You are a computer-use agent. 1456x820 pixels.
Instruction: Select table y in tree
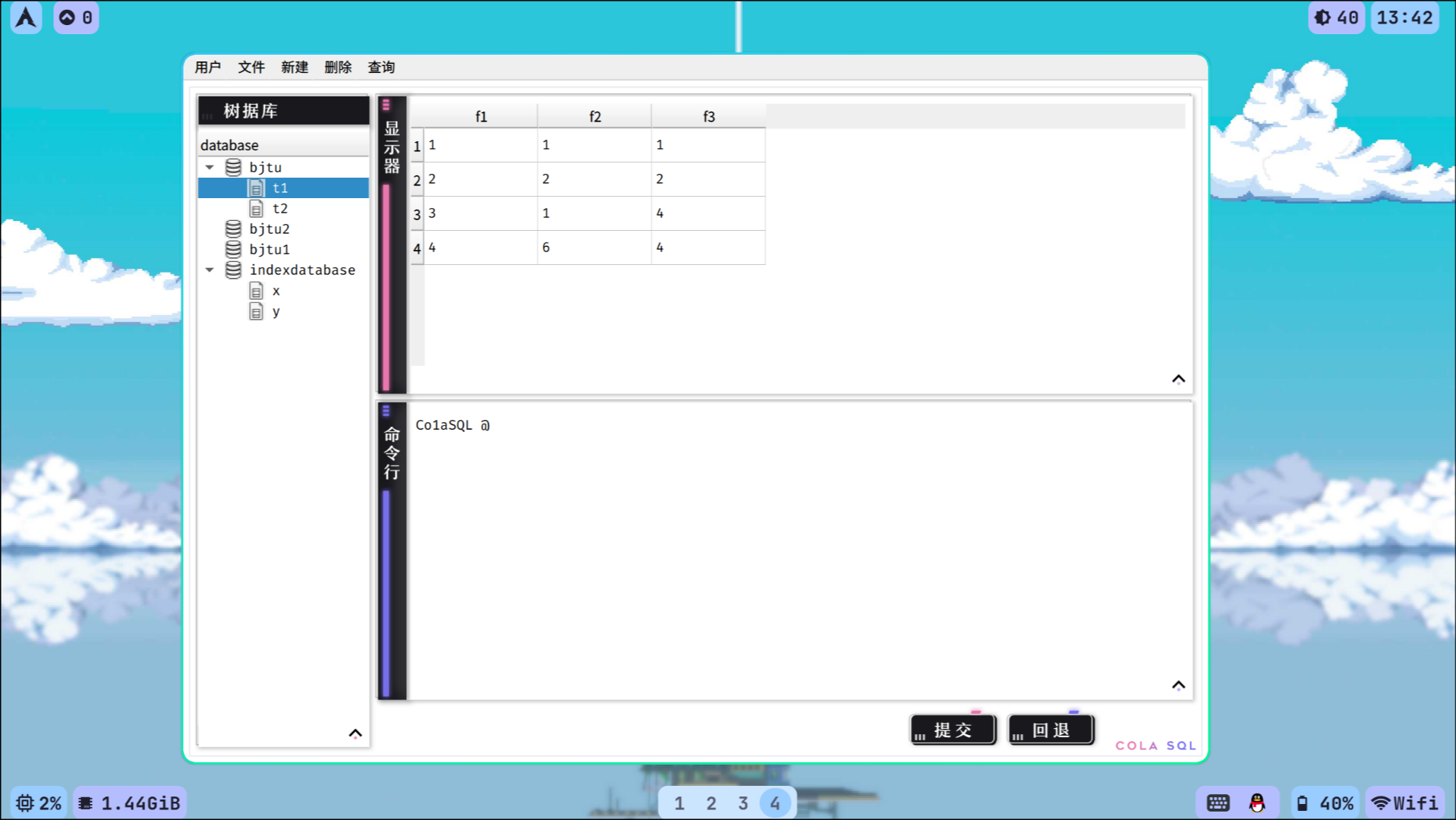click(276, 311)
